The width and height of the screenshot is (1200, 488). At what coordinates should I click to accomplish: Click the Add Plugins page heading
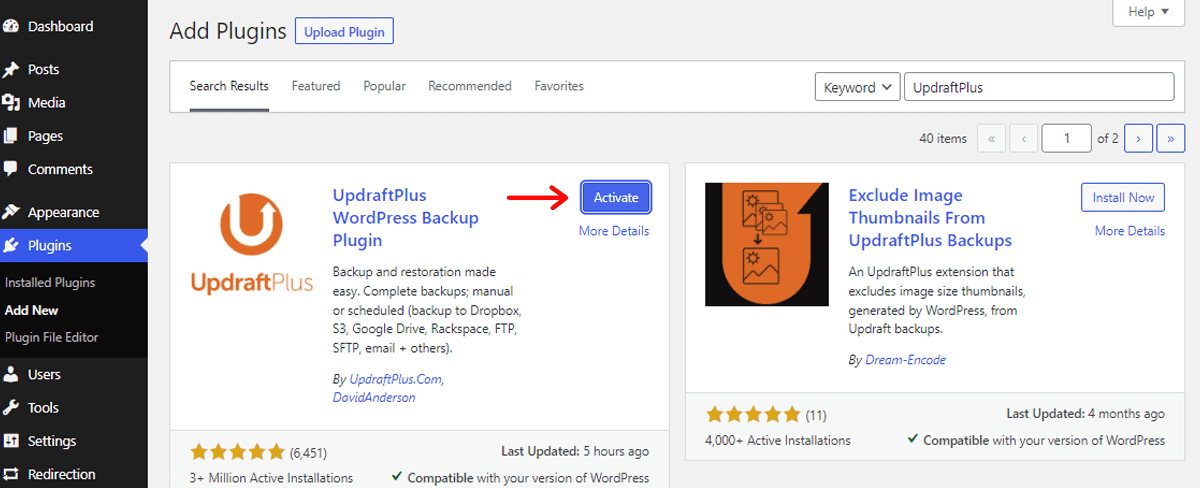click(228, 31)
